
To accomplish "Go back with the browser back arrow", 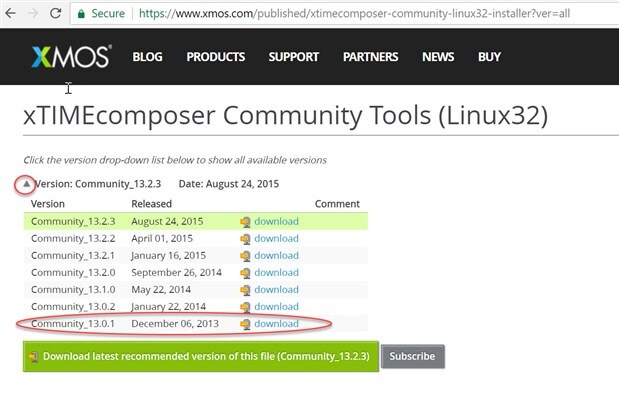I will pos(10,13).
